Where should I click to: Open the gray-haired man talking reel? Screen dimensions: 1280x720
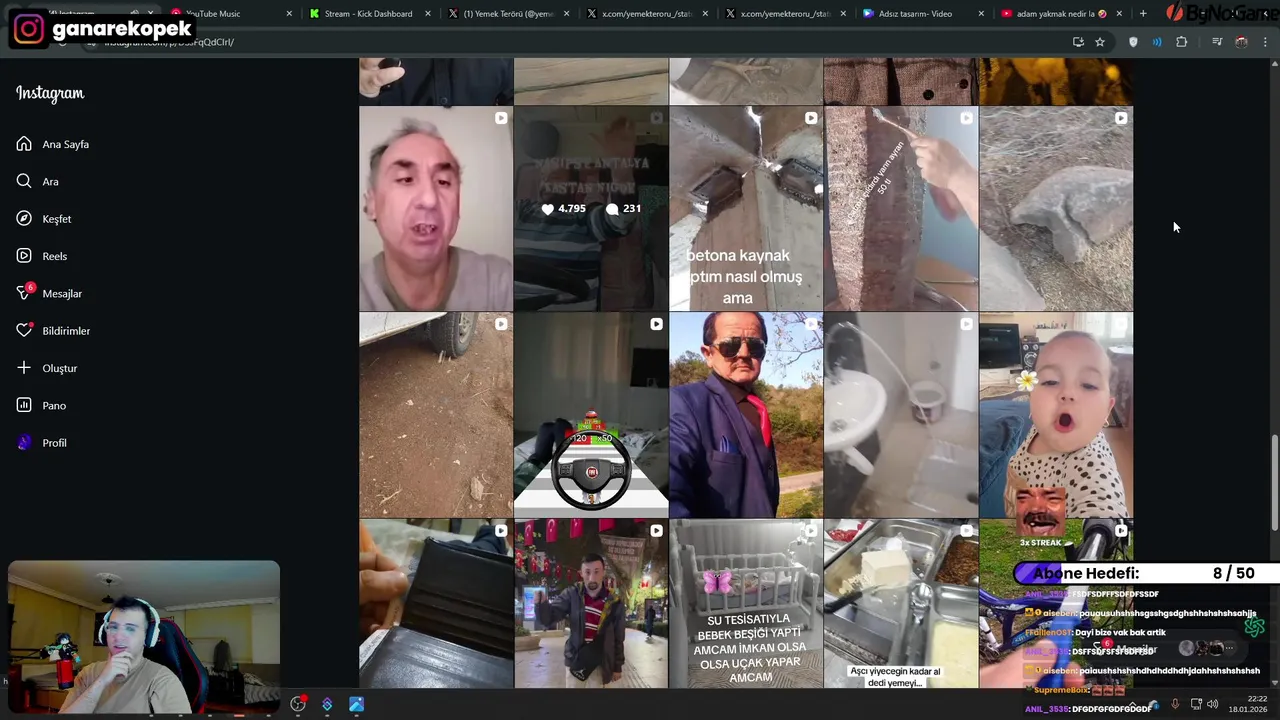pyautogui.click(x=436, y=209)
